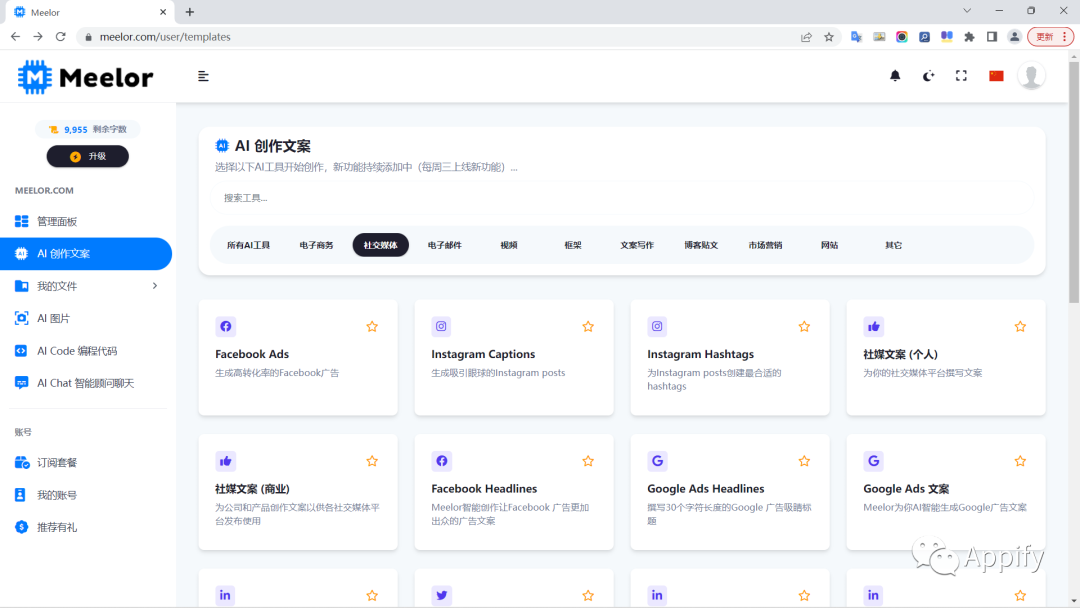
Task: Select 博客贴文 category tab
Action: tap(700, 245)
